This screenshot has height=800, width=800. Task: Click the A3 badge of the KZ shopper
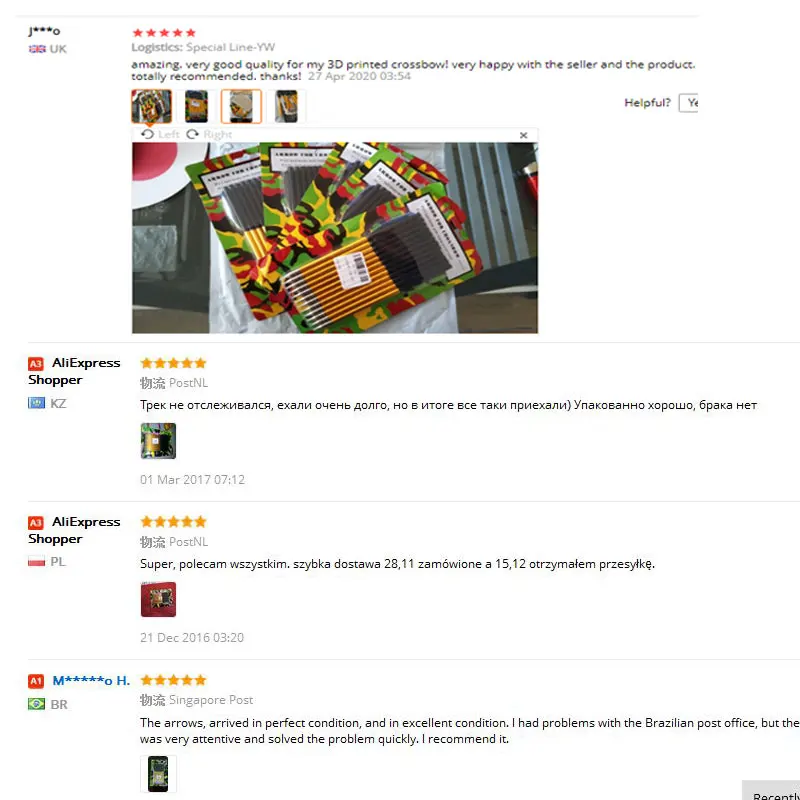36,364
